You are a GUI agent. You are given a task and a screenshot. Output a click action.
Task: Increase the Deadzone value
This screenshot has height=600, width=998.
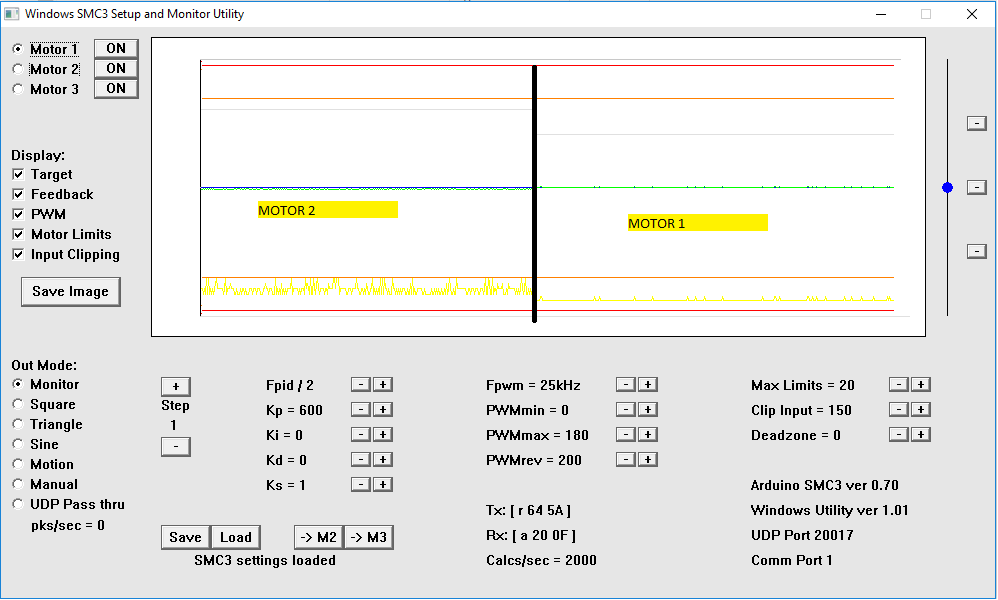point(920,434)
